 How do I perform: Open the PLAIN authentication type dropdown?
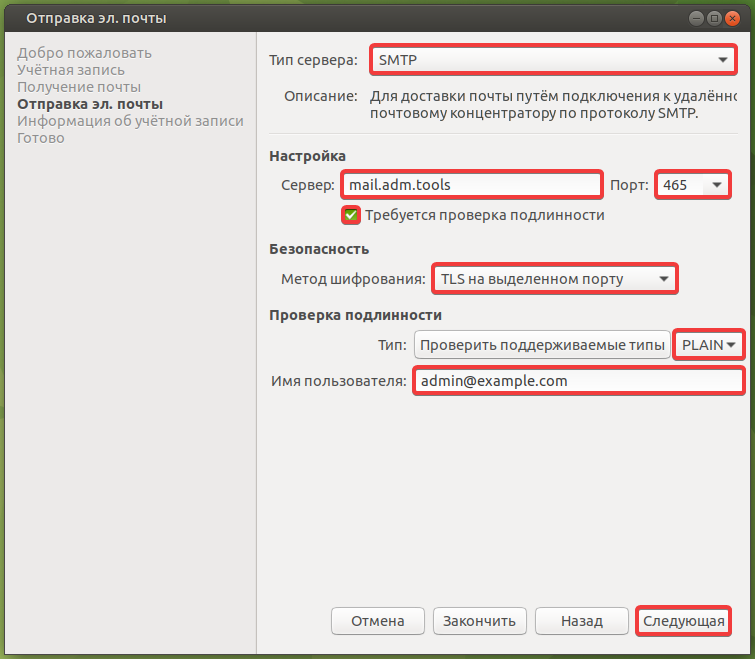click(709, 345)
